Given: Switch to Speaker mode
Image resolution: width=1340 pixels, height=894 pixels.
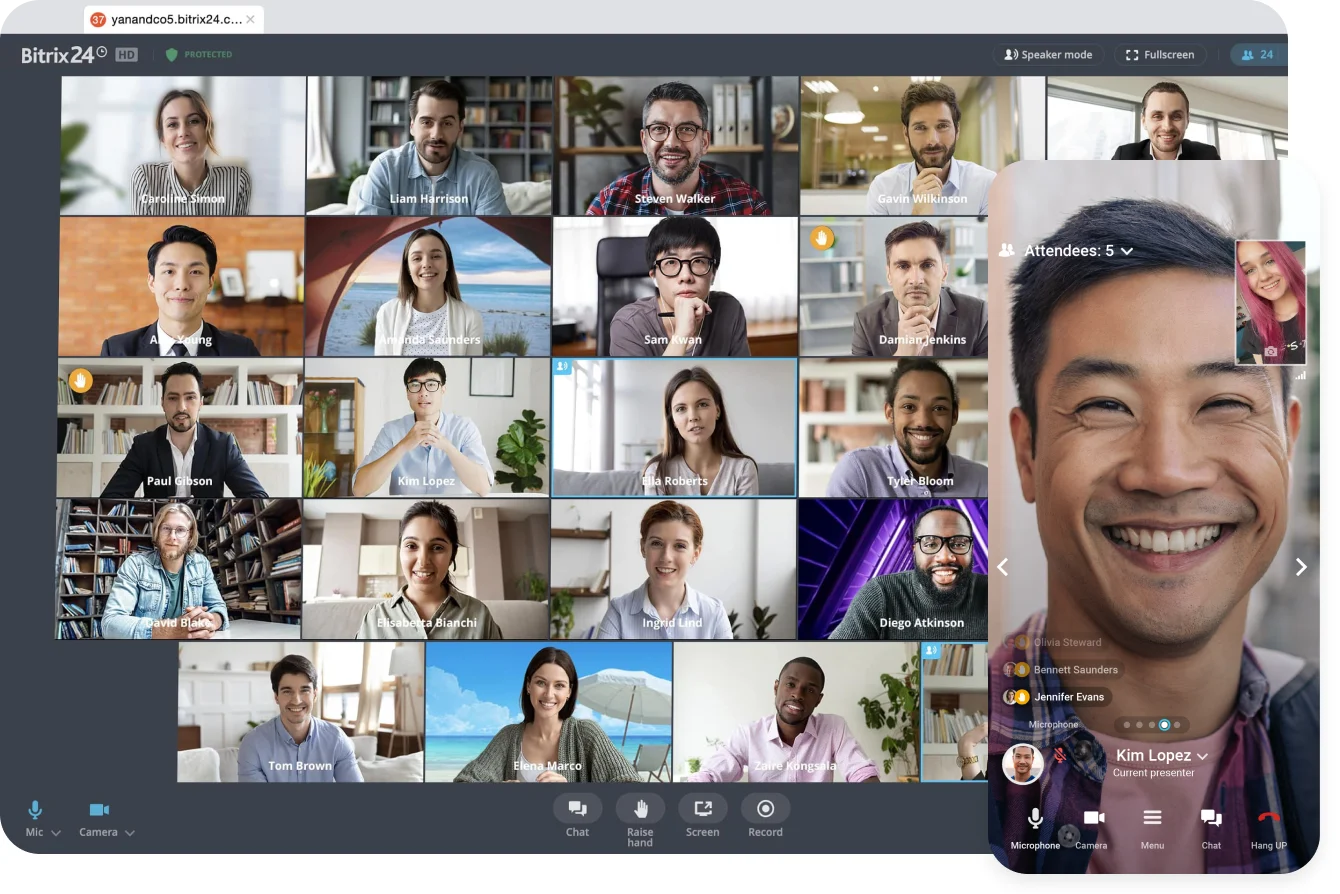Looking at the screenshot, I should pos(1048,54).
